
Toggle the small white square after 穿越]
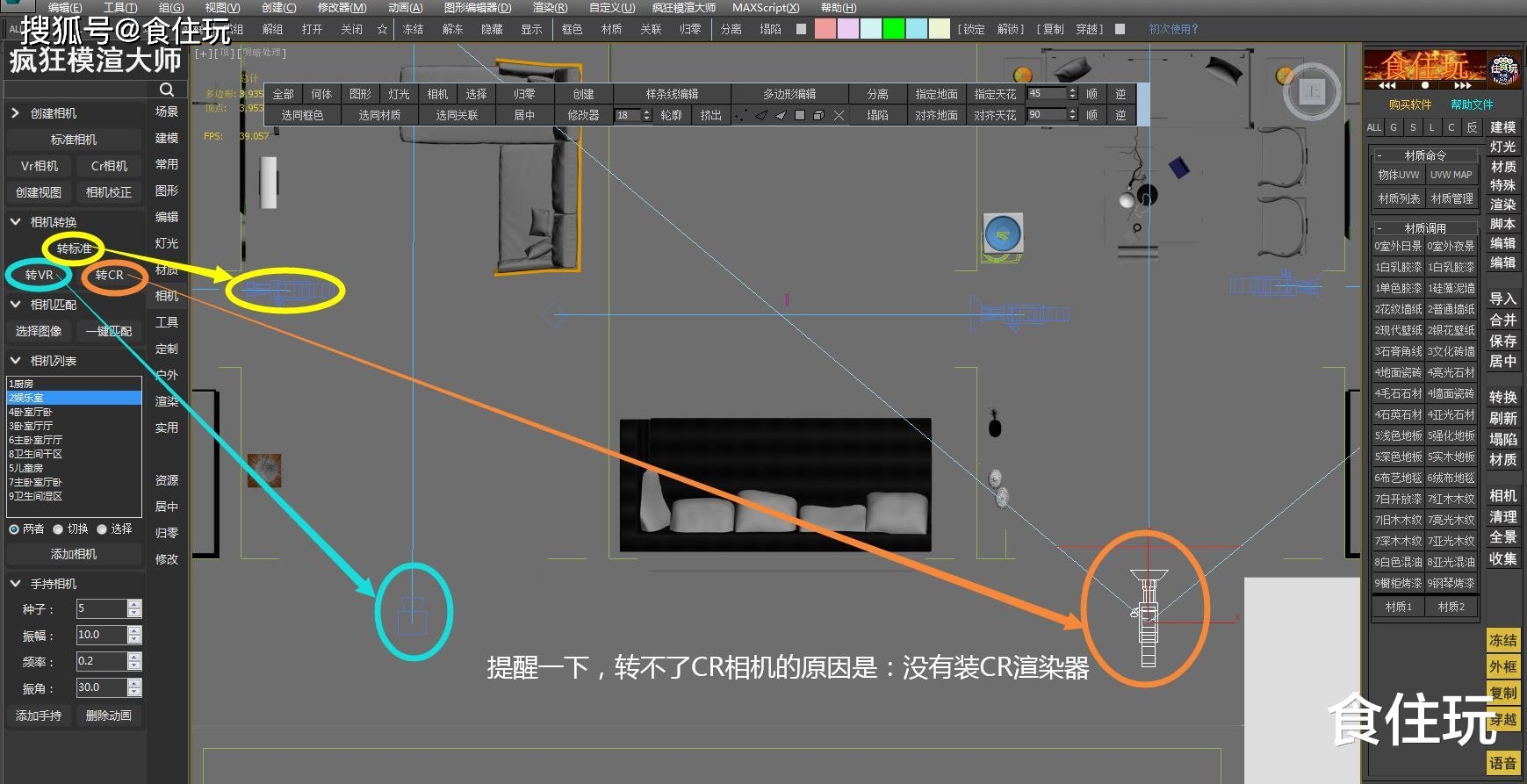[x=1120, y=29]
